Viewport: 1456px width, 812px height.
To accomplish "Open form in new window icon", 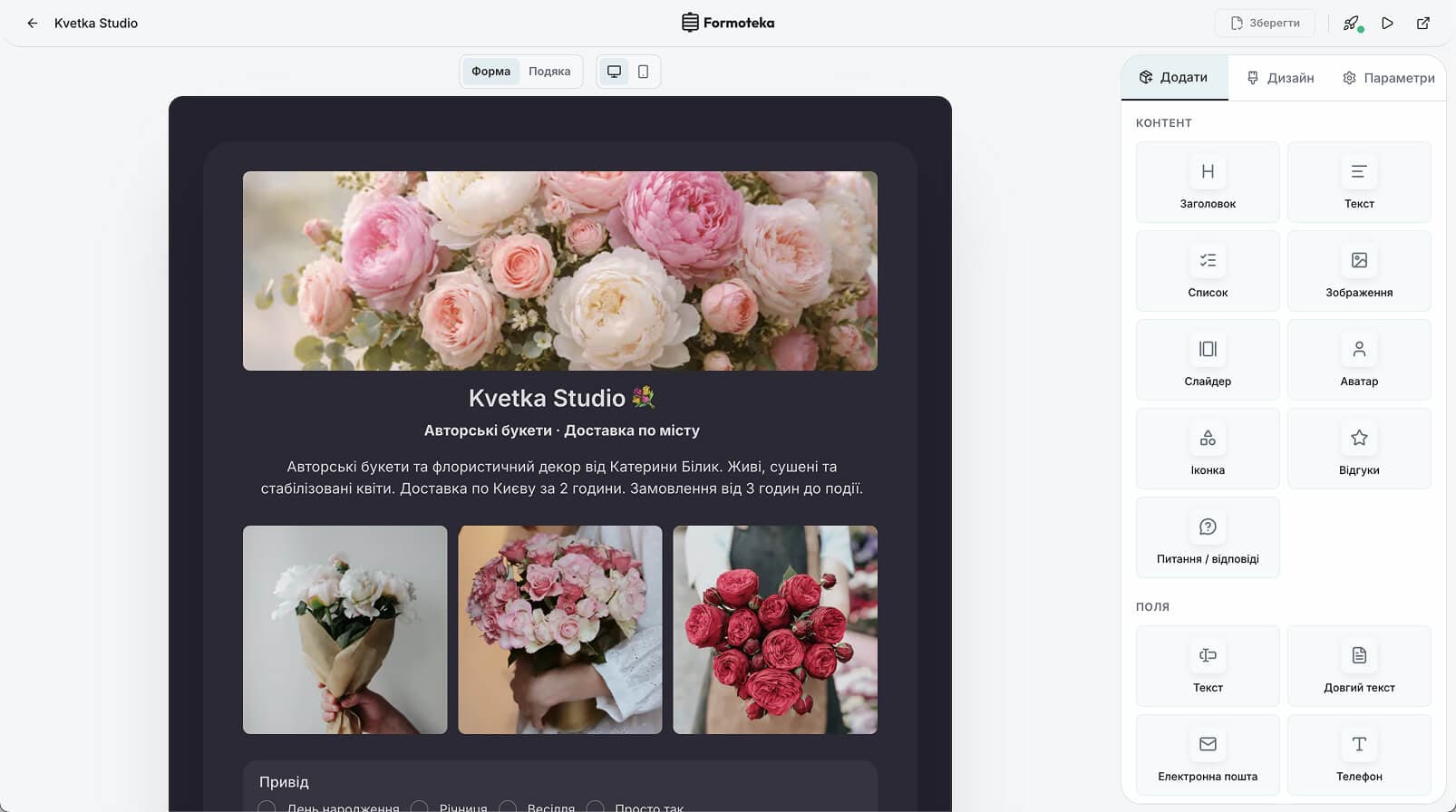I will pyautogui.click(x=1422, y=24).
